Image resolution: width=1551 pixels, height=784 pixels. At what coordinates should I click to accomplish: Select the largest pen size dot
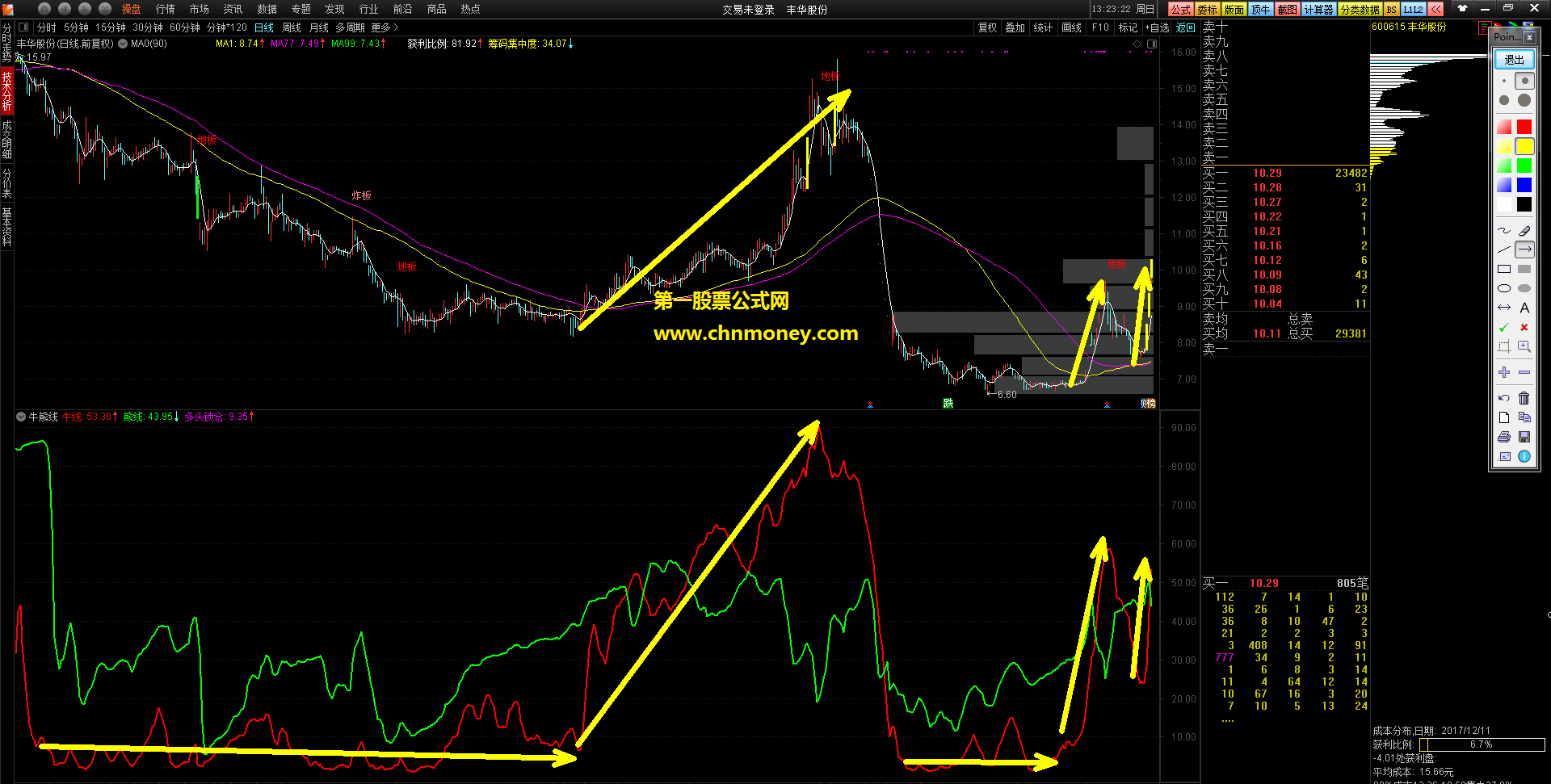1524,100
